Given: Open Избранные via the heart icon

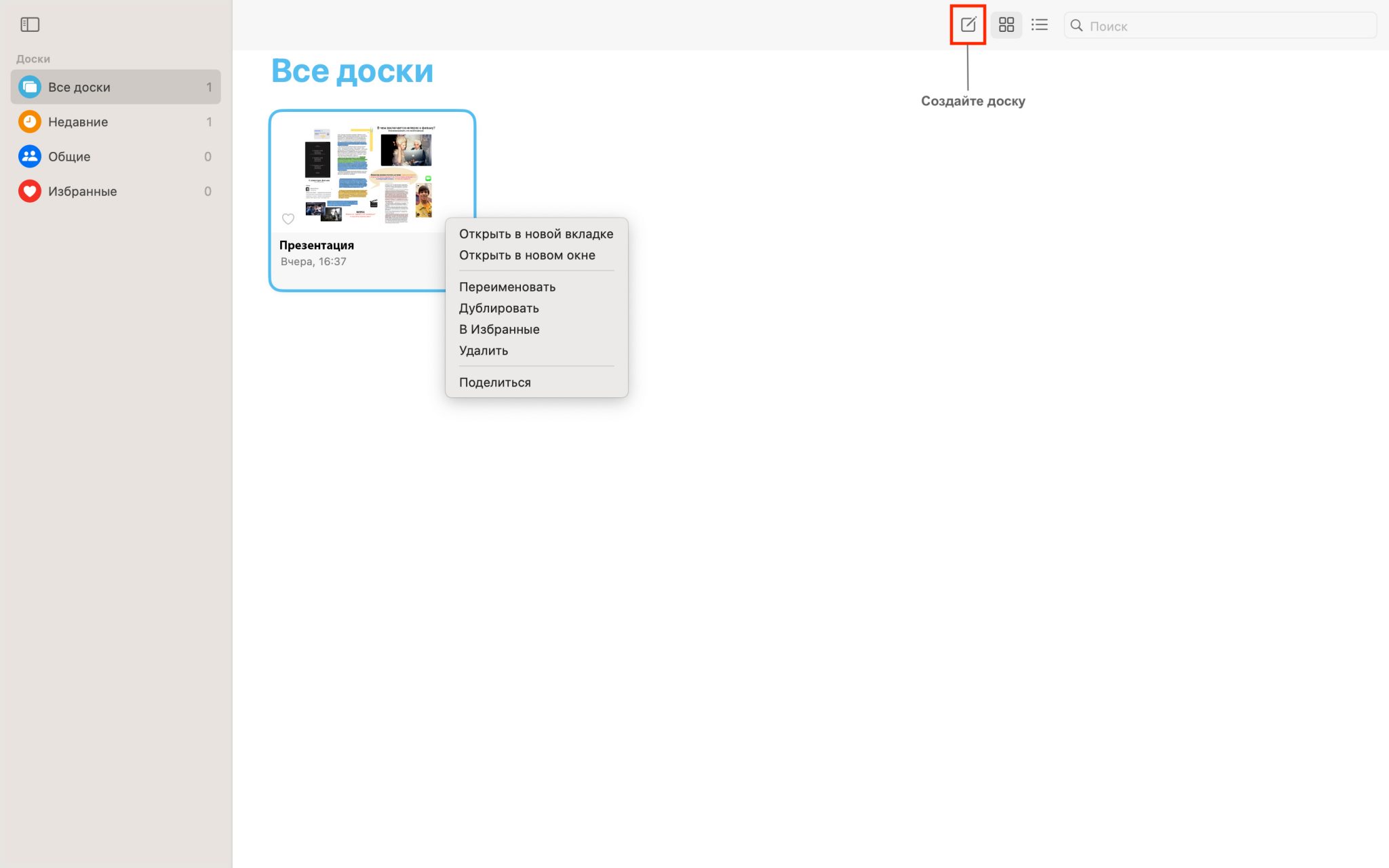Looking at the screenshot, I should (x=28, y=191).
